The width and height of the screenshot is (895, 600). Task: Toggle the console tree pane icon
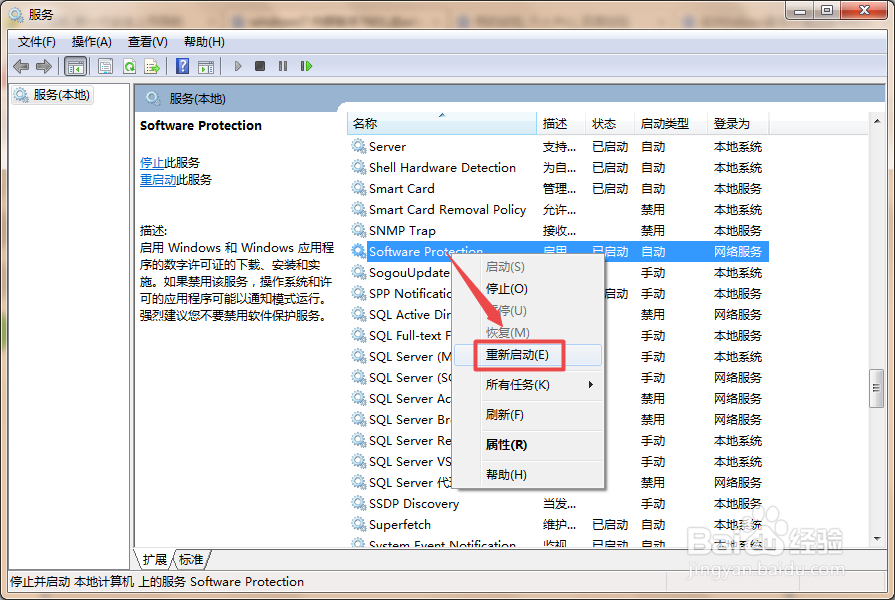pos(76,66)
